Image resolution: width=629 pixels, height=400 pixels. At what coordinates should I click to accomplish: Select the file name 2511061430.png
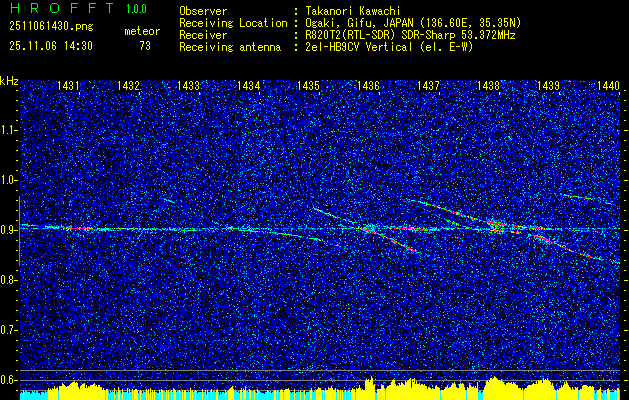tap(51, 26)
